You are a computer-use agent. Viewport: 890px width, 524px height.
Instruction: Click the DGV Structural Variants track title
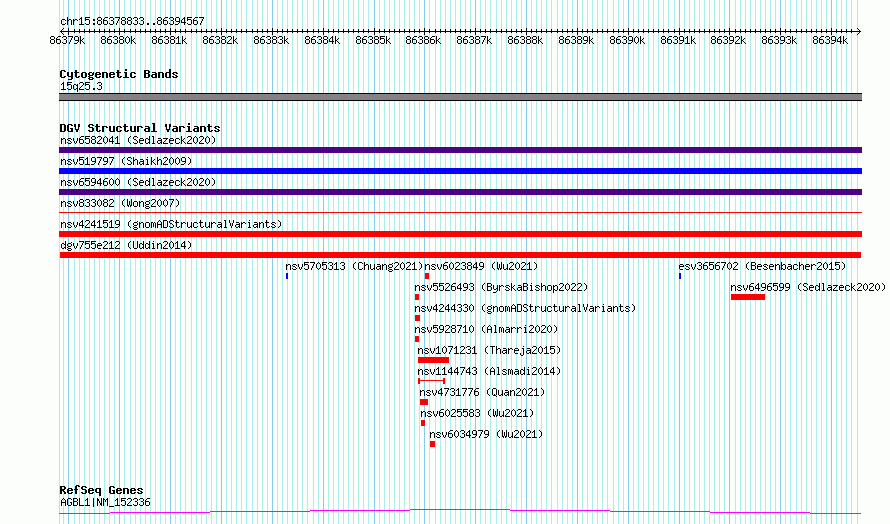pos(140,128)
